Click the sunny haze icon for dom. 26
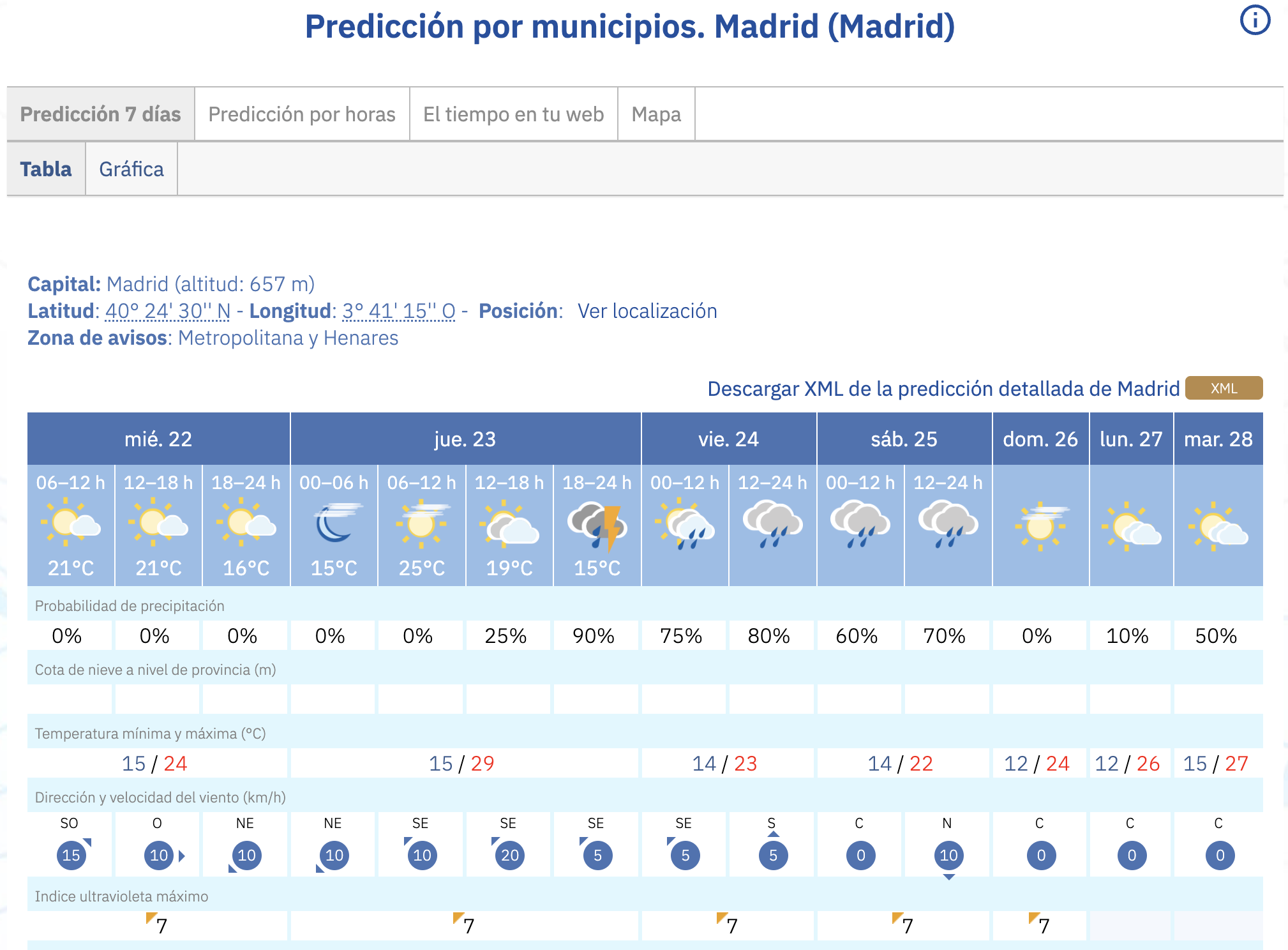 (1040, 525)
